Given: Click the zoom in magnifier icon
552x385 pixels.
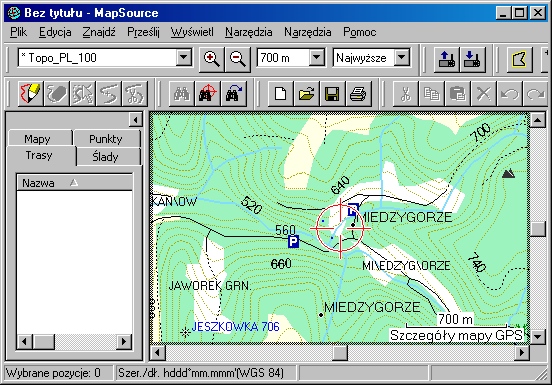Looking at the screenshot, I should tap(212, 59).
